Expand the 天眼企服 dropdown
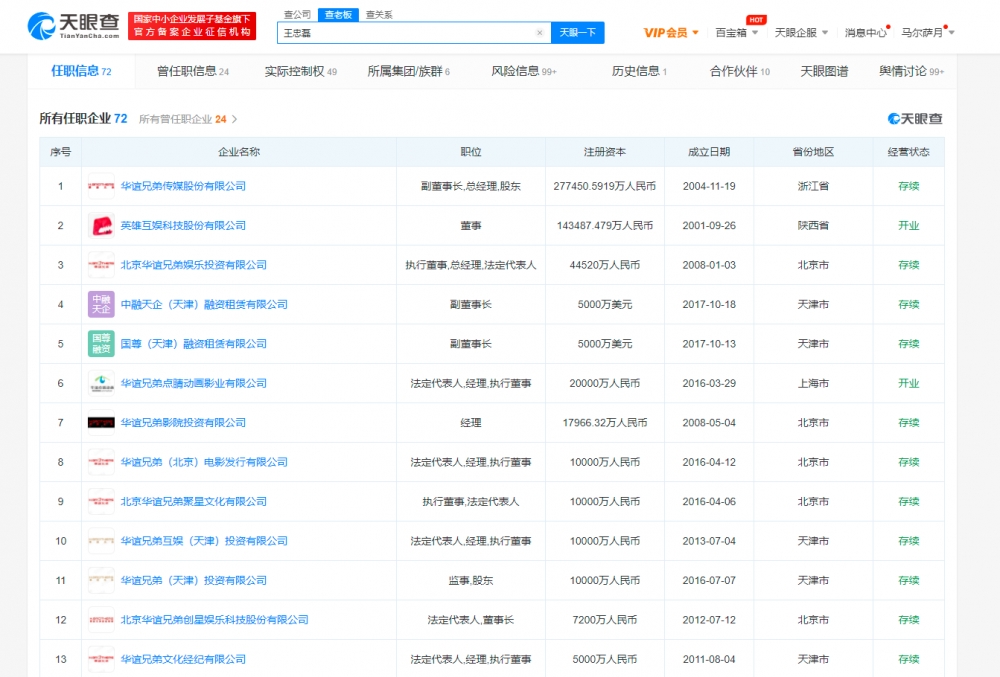Screen dimensions: 1000x677 click(x=801, y=33)
